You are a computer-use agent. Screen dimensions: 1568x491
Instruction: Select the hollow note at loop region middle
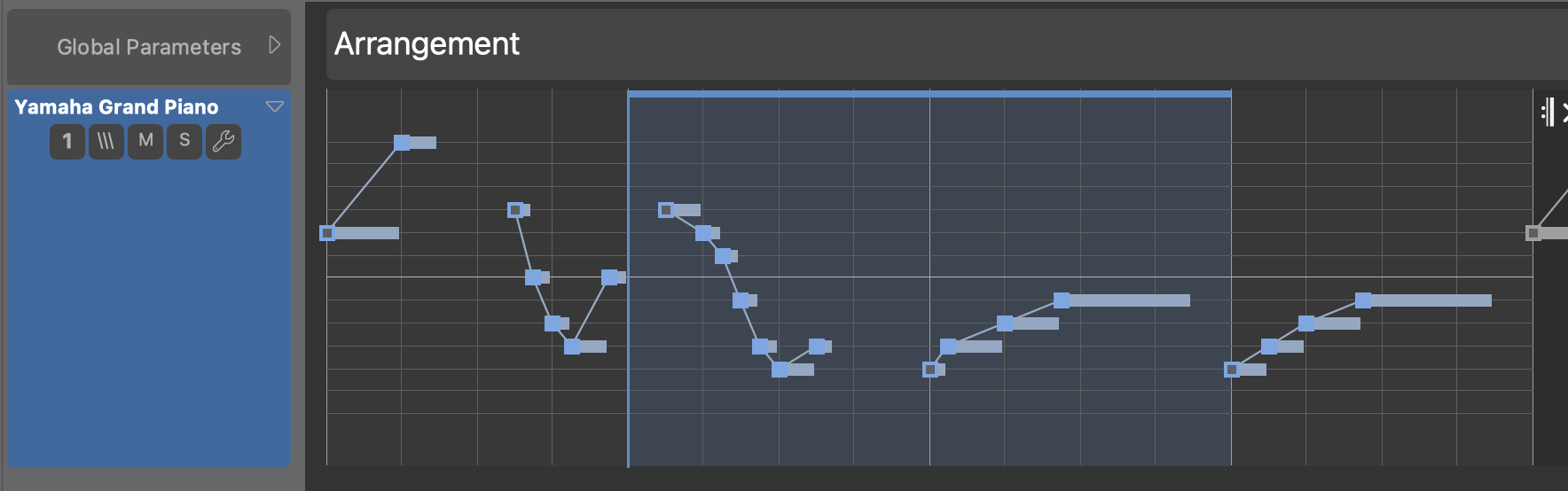pos(934,370)
